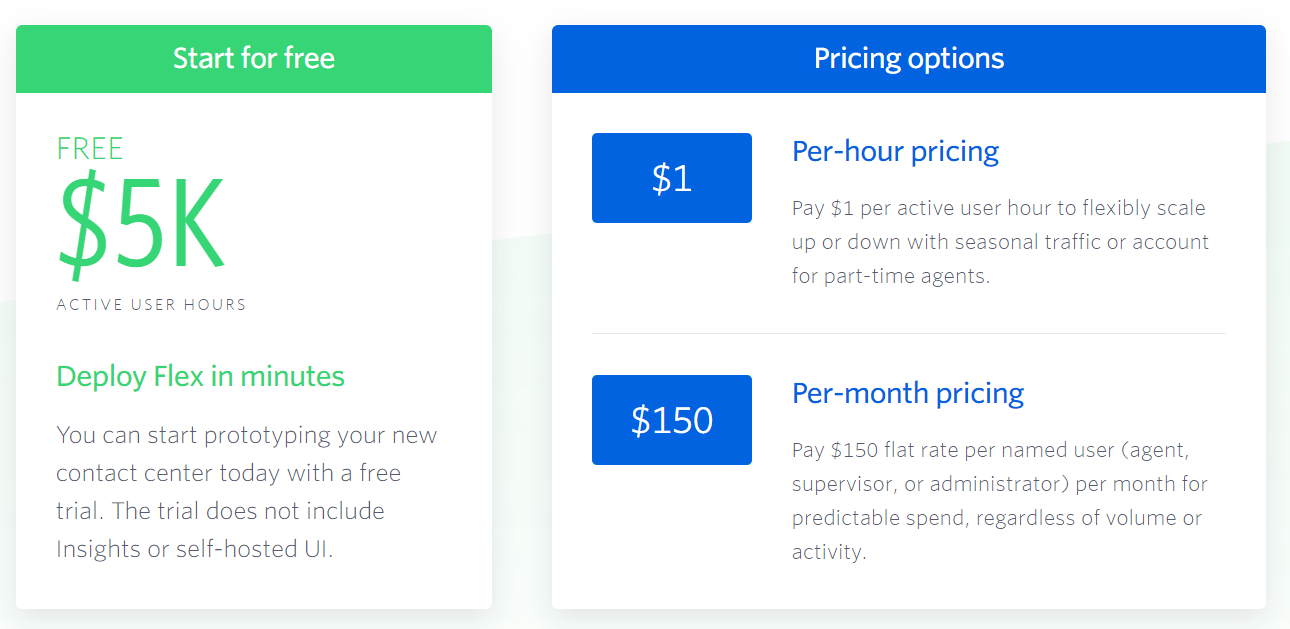The image size is (1290, 629).
Task: Open the "Deploy Flex in minutes" heading
Action: tap(200, 376)
